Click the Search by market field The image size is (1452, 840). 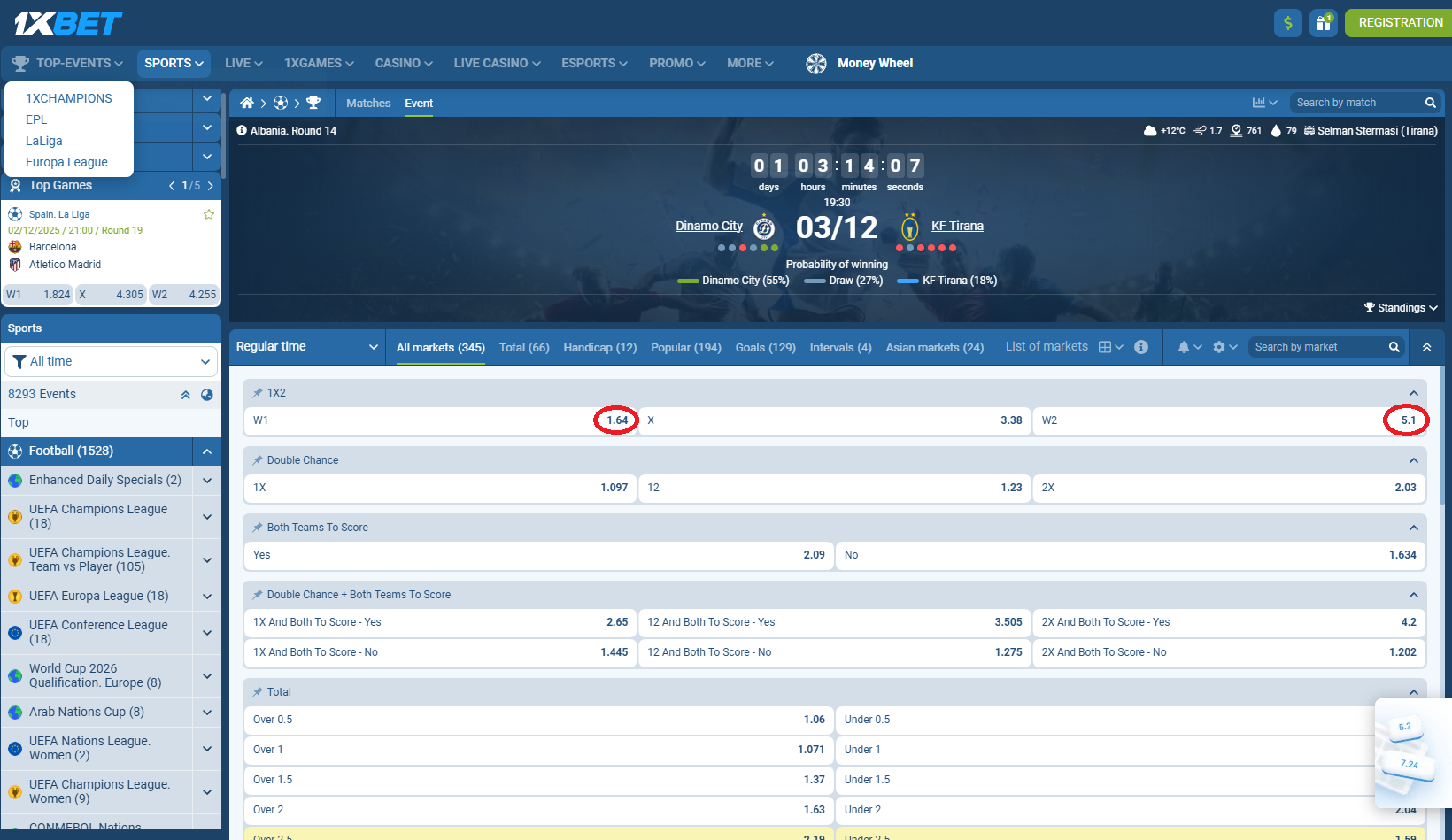coord(1317,347)
